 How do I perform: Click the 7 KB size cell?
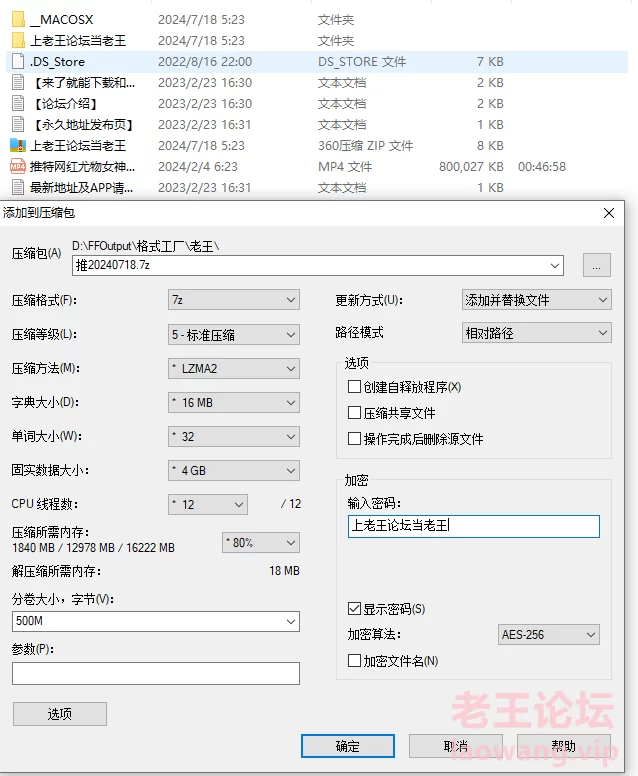[x=490, y=61]
